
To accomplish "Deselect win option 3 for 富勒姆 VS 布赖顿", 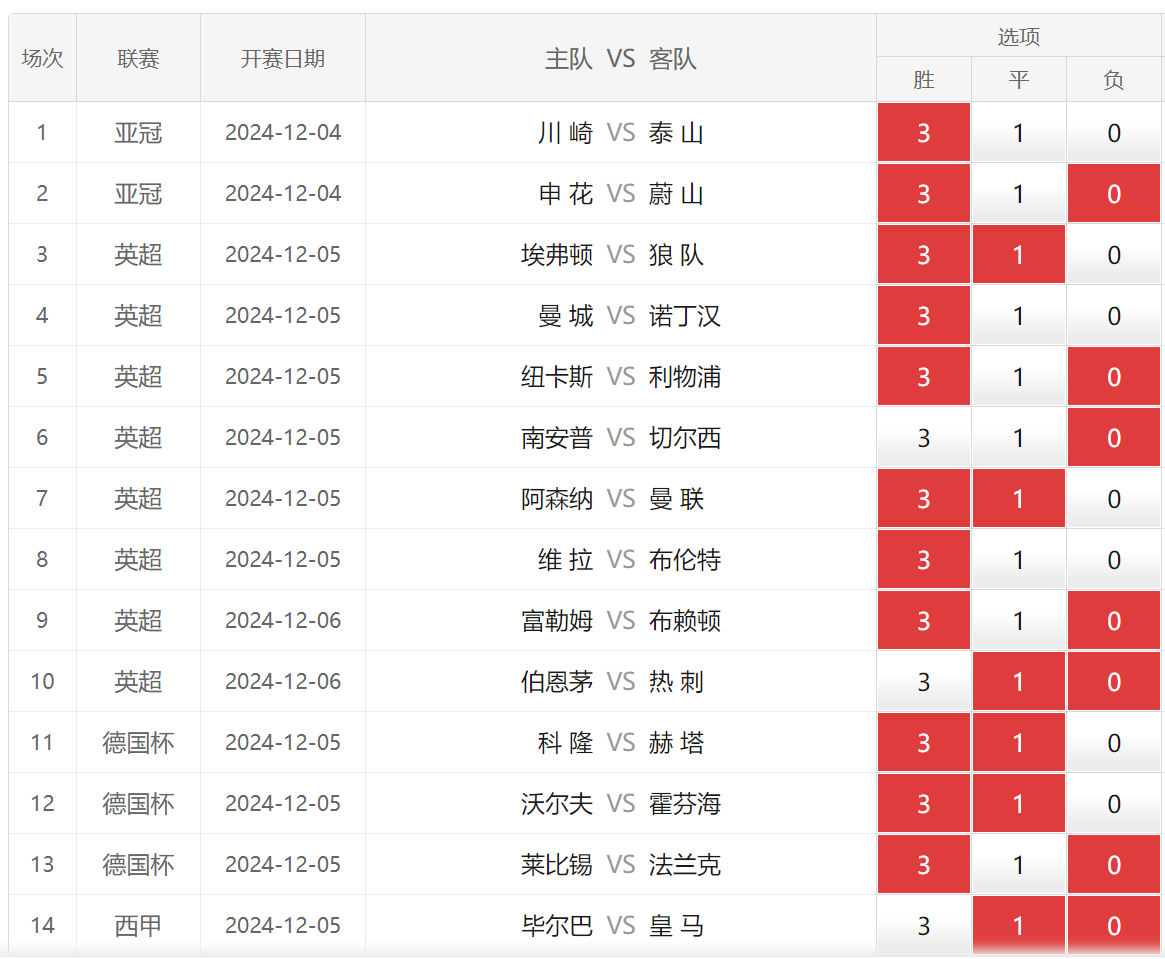I will [x=924, y=620].
